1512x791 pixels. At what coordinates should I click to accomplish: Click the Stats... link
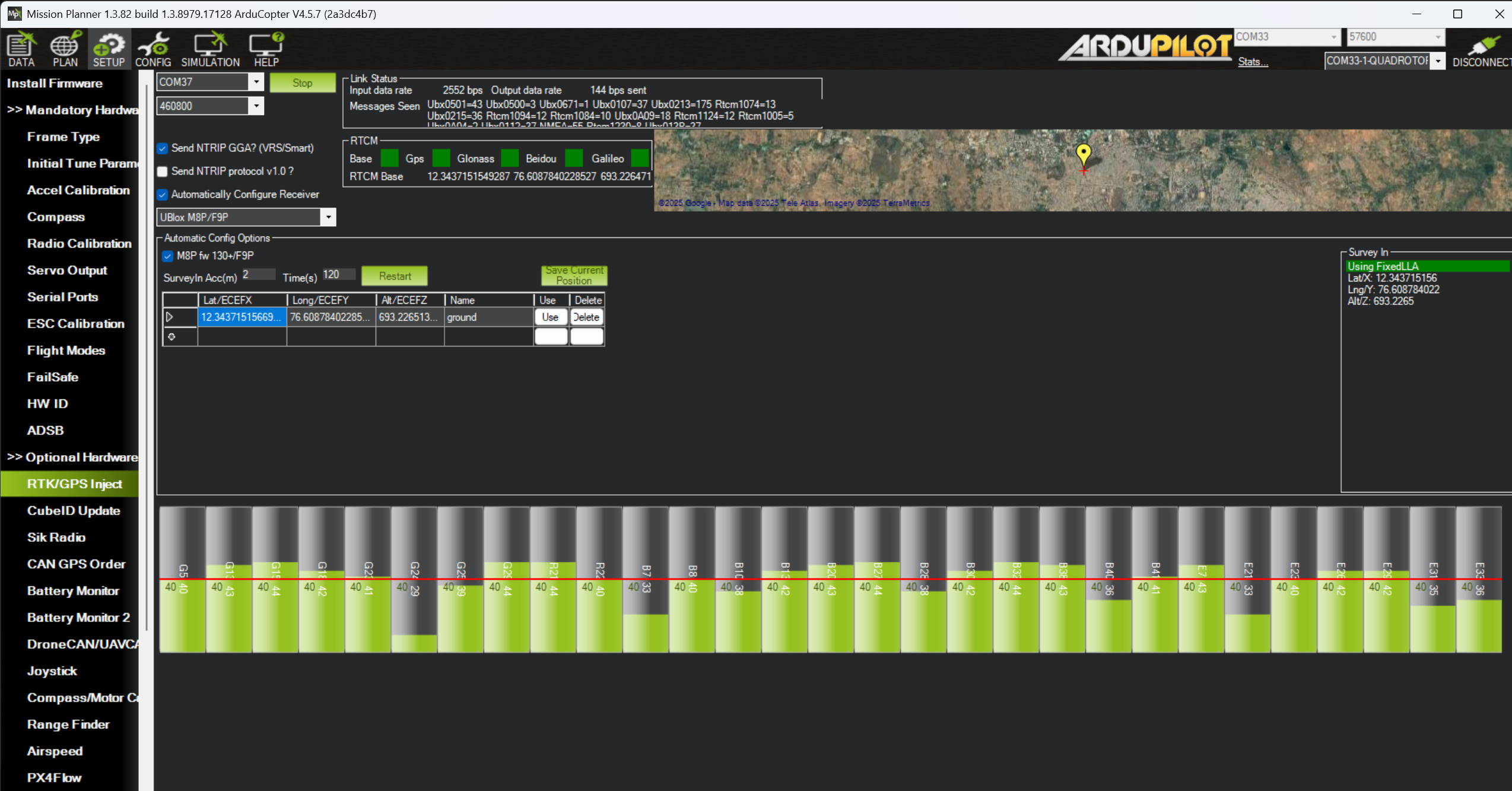(x=1253, y=62)
